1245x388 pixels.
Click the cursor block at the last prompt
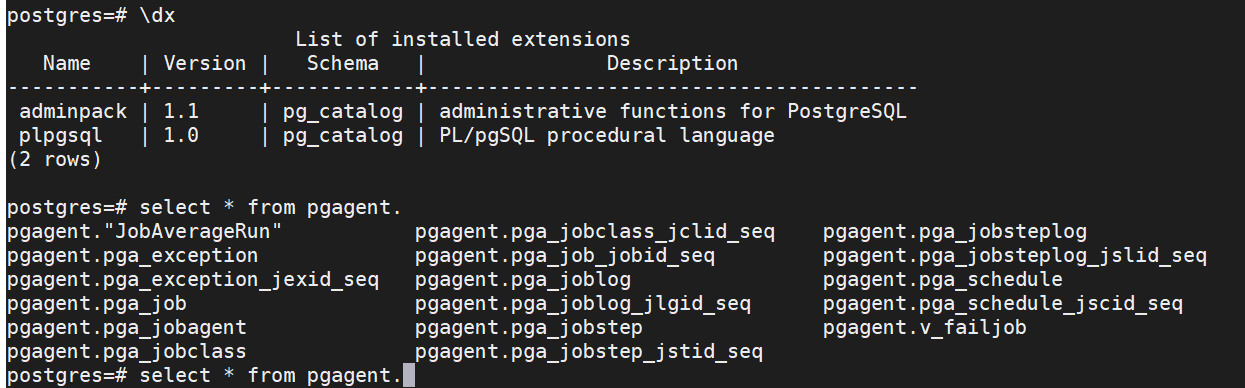(408, 376)
